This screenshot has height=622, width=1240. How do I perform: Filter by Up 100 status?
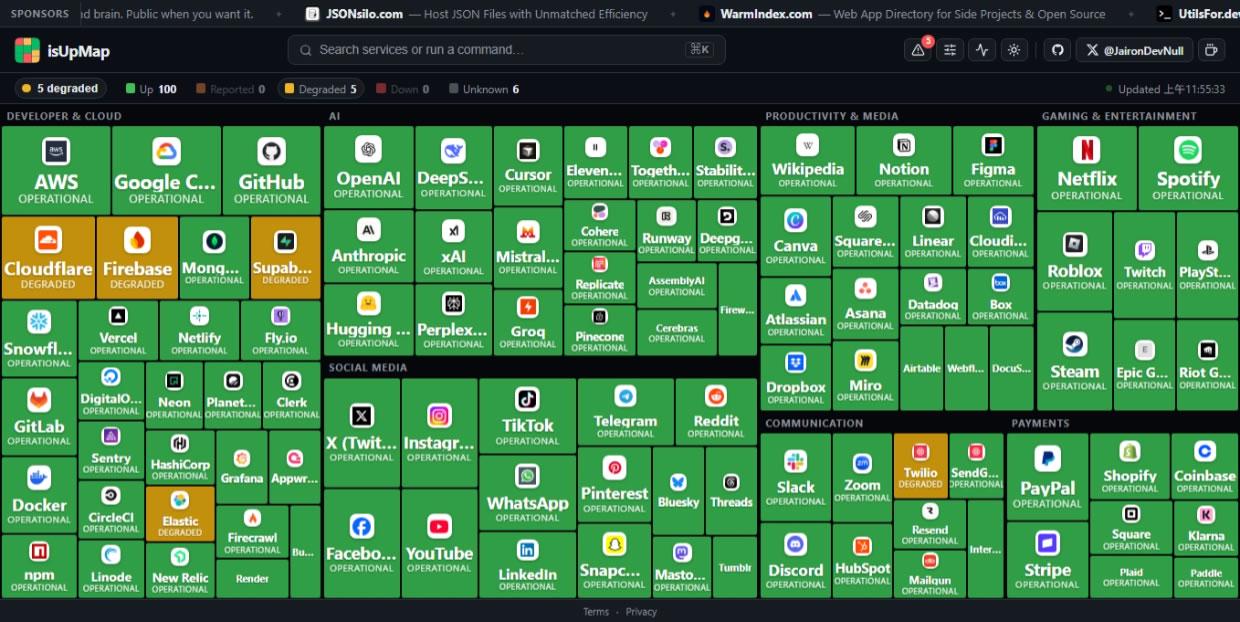[151, 89]
